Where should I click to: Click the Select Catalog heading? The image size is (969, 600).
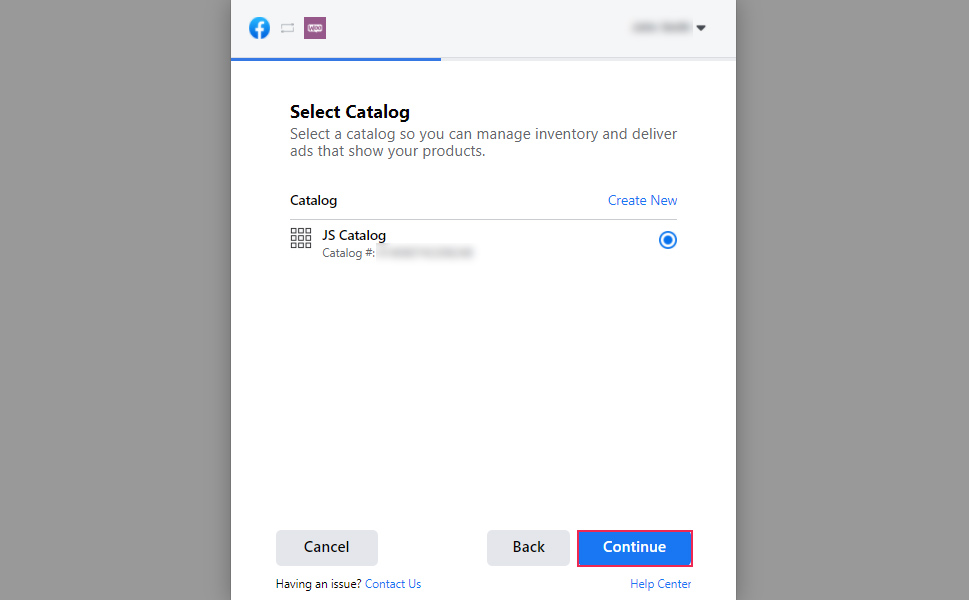pos(350,112)
